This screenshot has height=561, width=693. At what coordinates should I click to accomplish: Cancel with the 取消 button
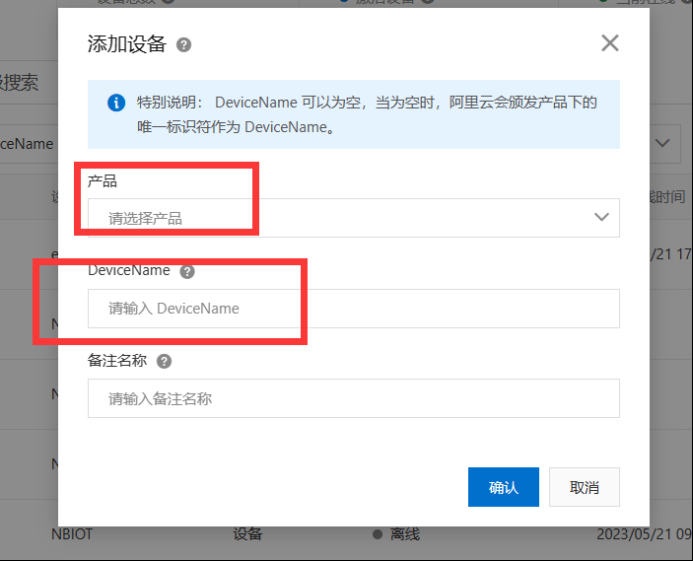[x=584, y=487]
